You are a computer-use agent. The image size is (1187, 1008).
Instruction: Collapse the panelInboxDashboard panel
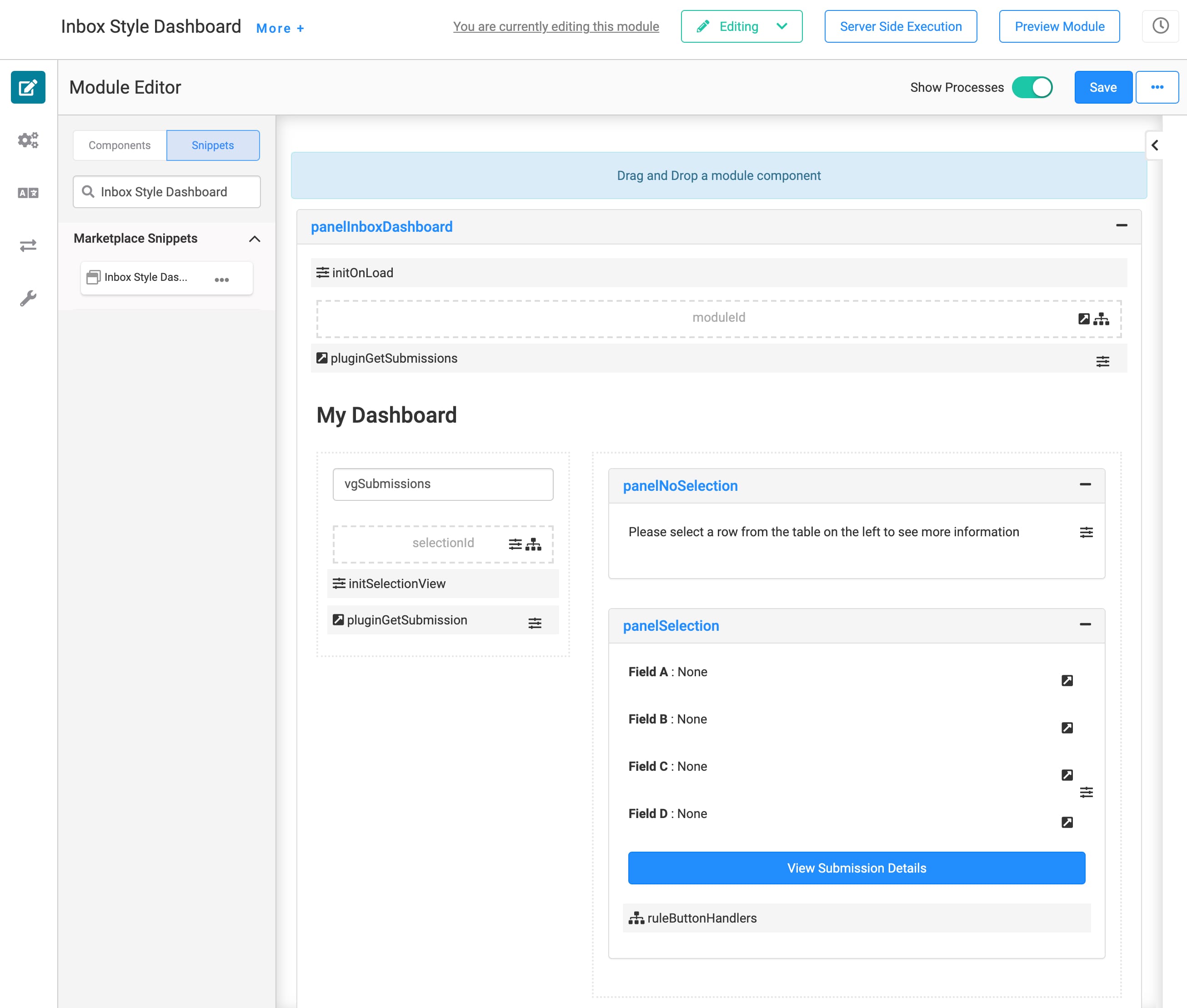pos(1121,226)
